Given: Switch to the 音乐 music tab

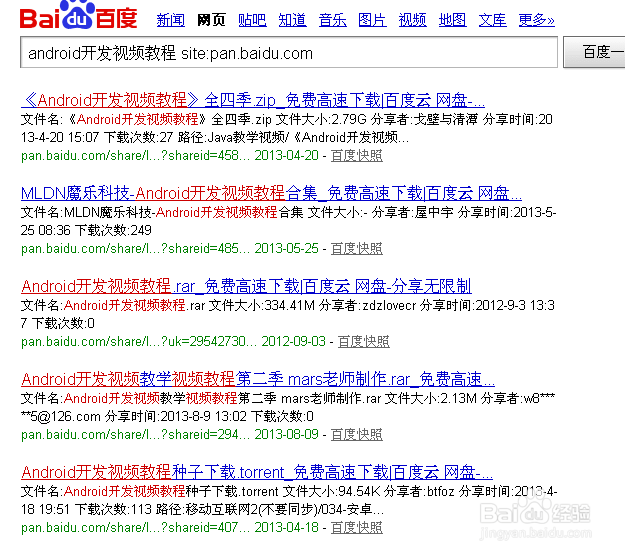Looking at the screenshot, I should click(x=332, y=20).
